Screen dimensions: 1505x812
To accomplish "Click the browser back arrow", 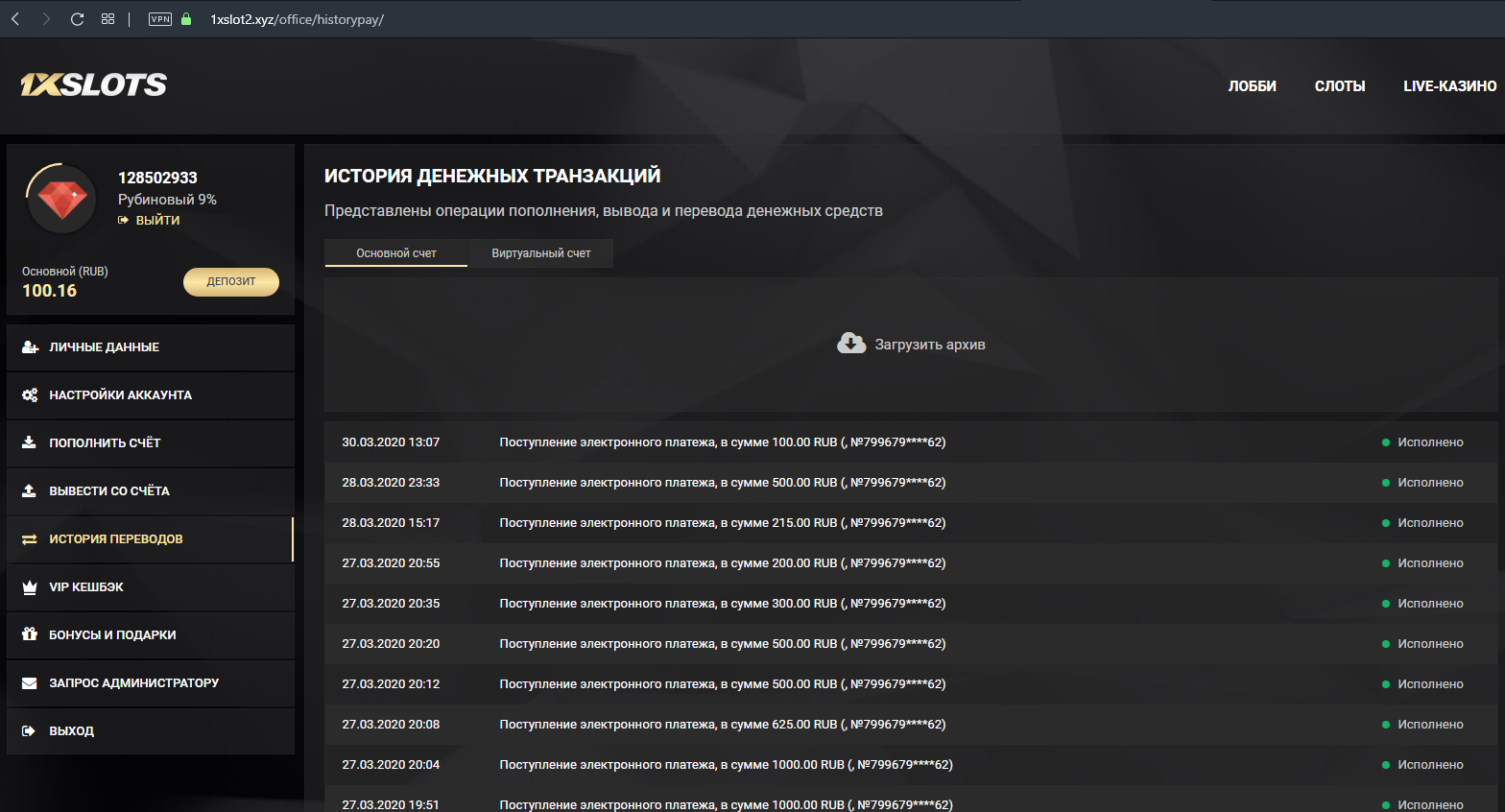I will (x=16, y=19).
